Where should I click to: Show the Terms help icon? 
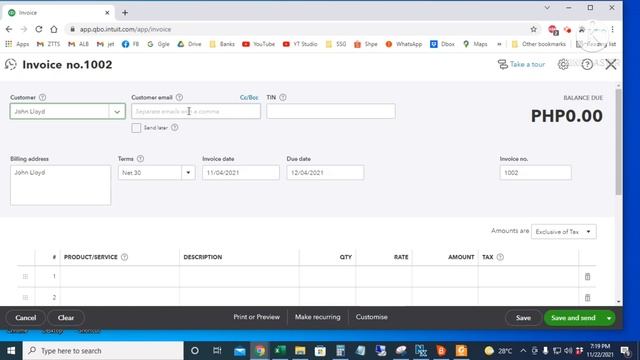[140, 159]
